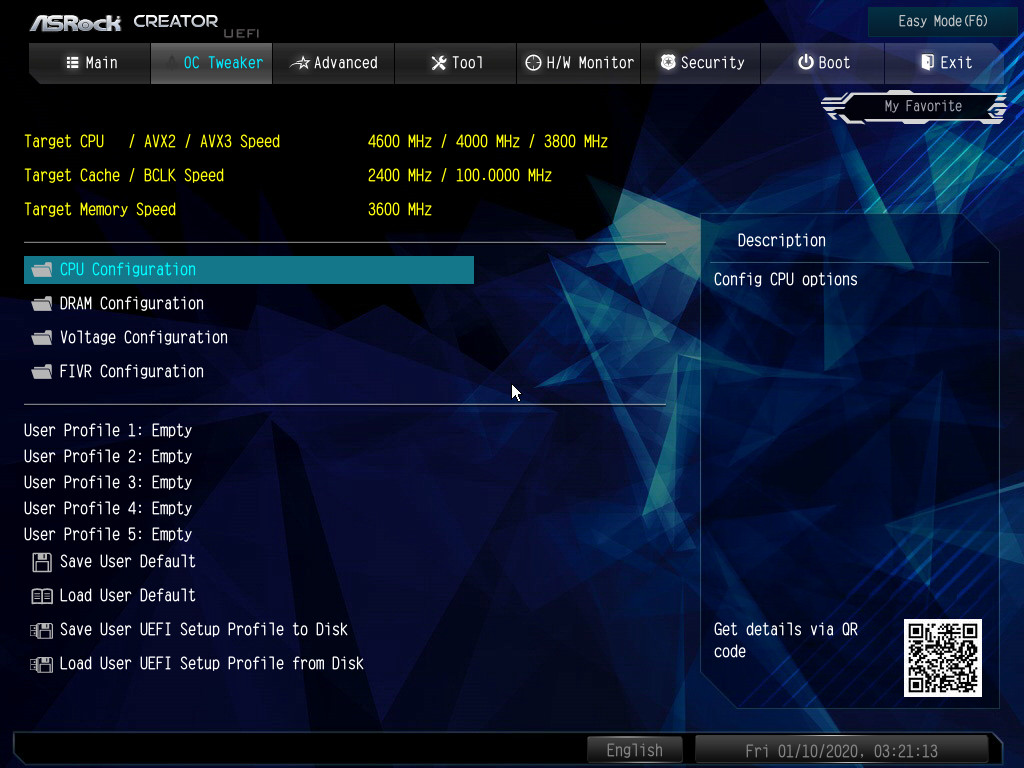Click the Load User Default book icon
This screenshot has width=1024, height=768.
(x=41, y=596)
